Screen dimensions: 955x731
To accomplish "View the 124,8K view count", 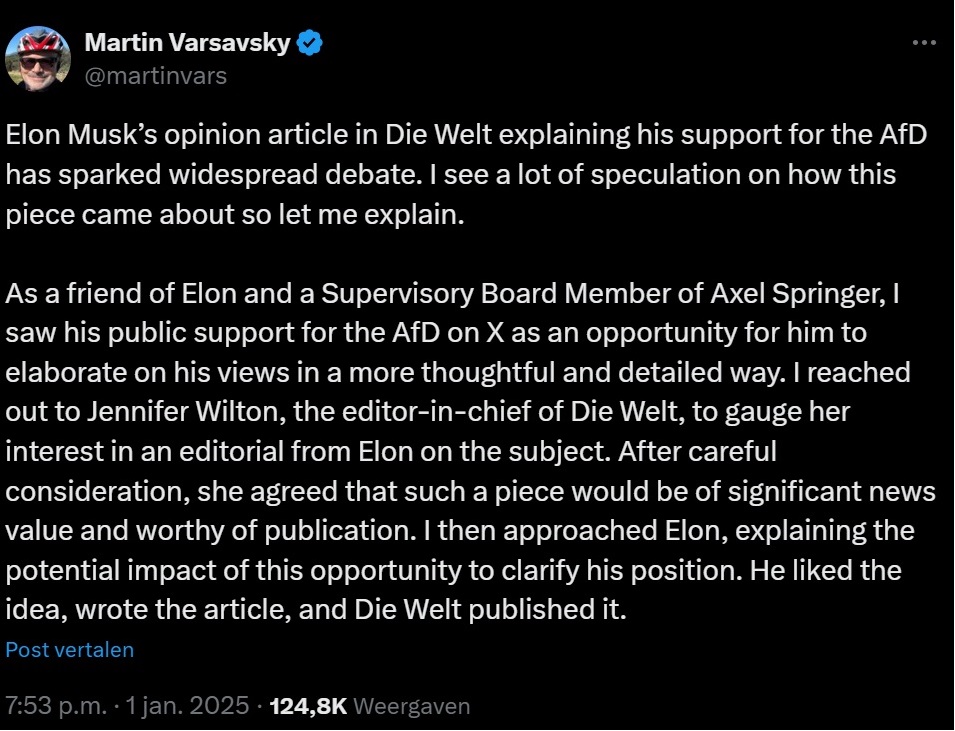I will tap(308, 706).
